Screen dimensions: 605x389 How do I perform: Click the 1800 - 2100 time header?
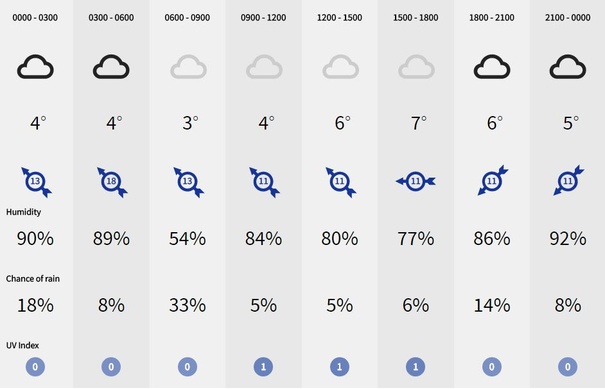click(492, 18)
